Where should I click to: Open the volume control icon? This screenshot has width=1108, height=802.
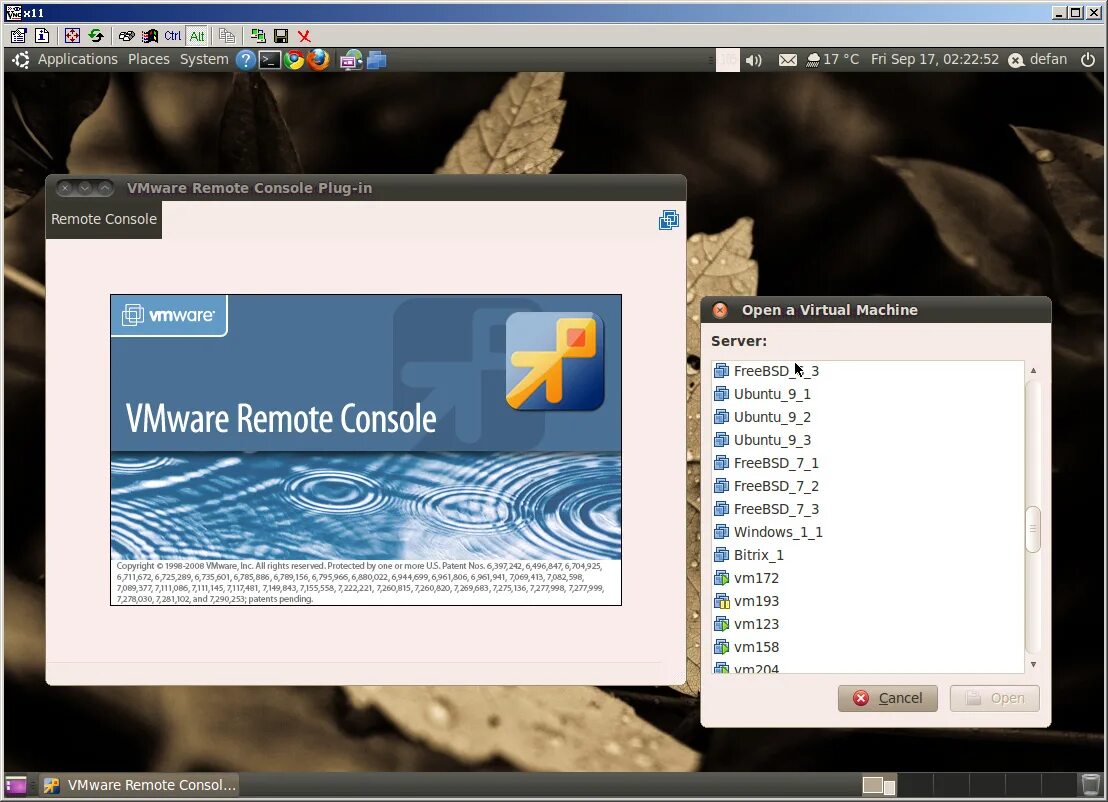point(754,60)
